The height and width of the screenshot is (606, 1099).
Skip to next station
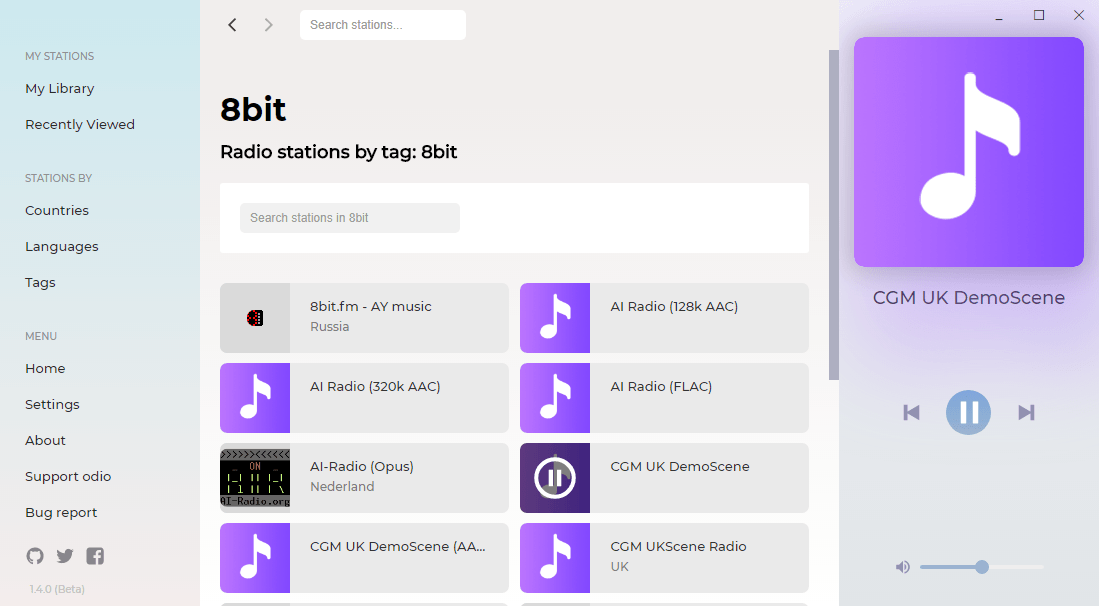click(x=1026, y=413)
